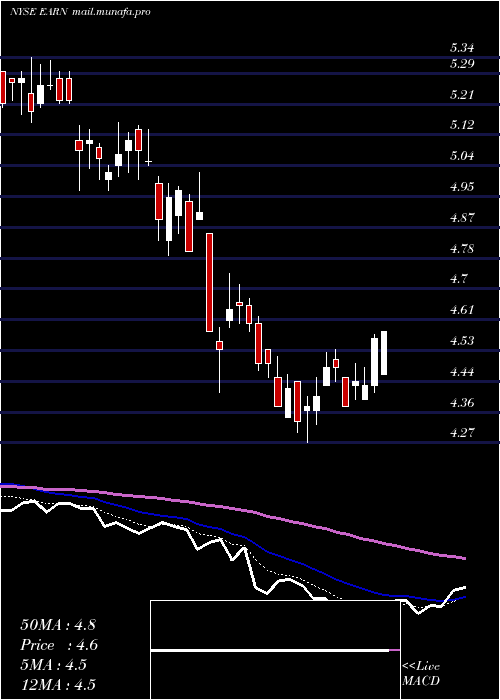Click the <<Live MACD label
Screen dimensions: 500x700
coord(421,673)
